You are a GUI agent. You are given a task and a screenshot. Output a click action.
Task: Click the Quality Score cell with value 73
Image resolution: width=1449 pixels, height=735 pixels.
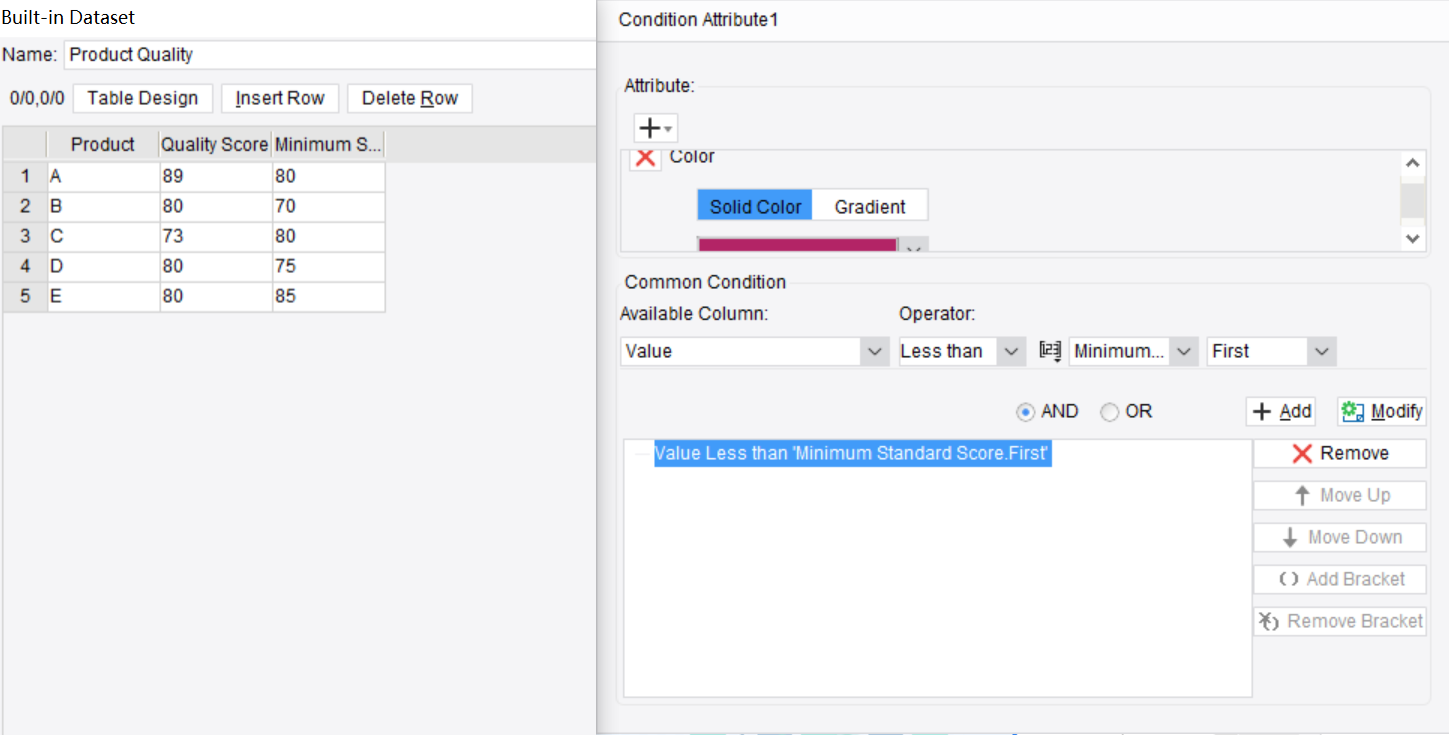point(216,236)
